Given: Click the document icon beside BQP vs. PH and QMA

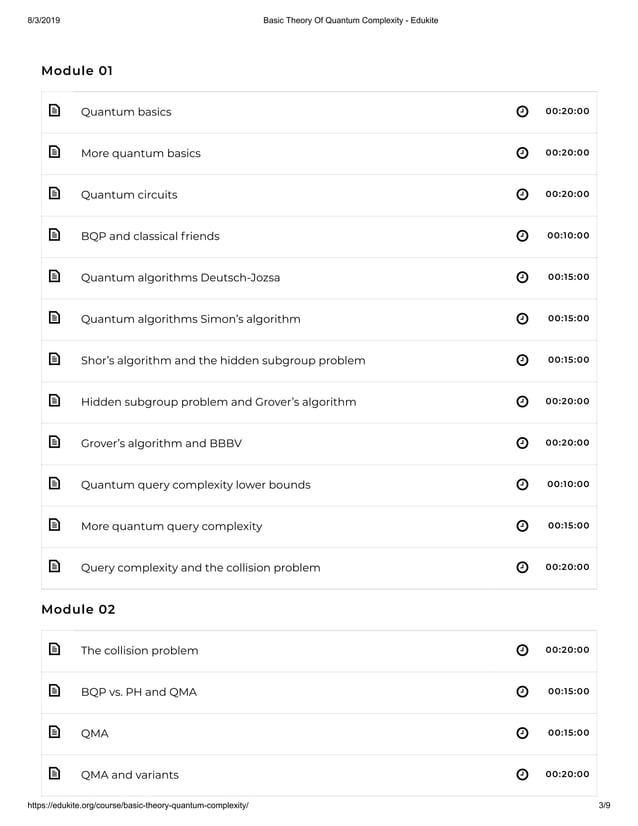Looking at the screenshot, I should (55, 692).
